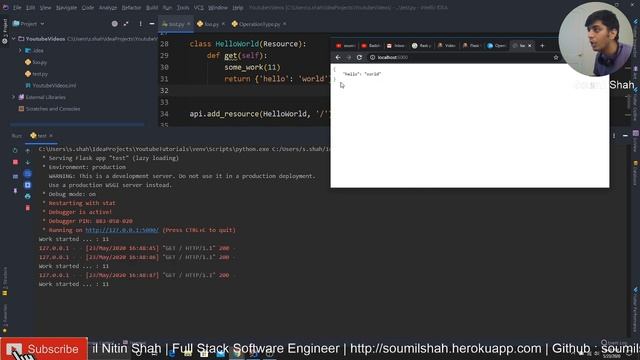The image size is (640, 360).
Task: Open the Project view dropdown
Action: tap(29, 24)
